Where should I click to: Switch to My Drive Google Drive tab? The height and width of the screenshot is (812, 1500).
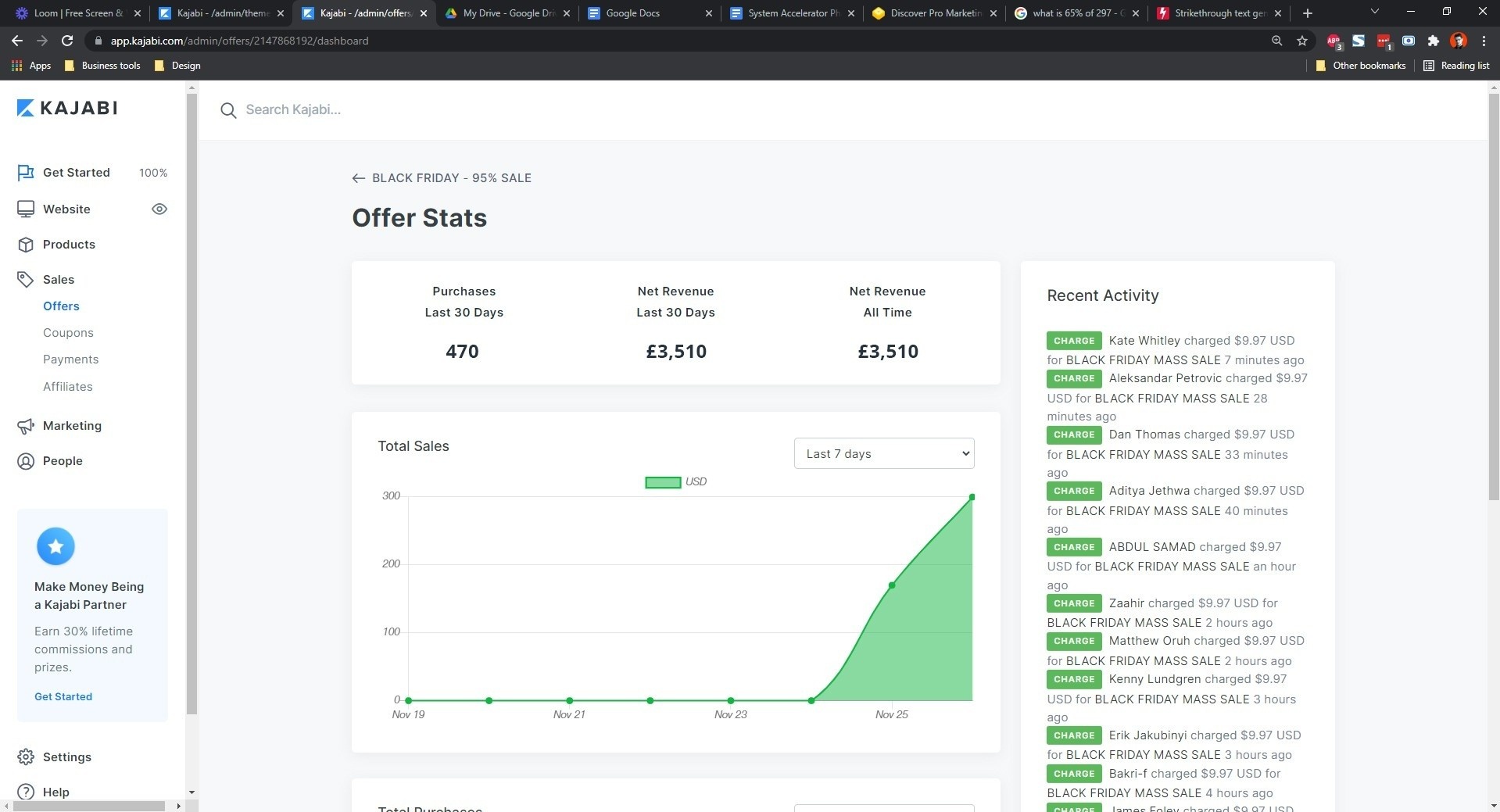tap(508, 13)
